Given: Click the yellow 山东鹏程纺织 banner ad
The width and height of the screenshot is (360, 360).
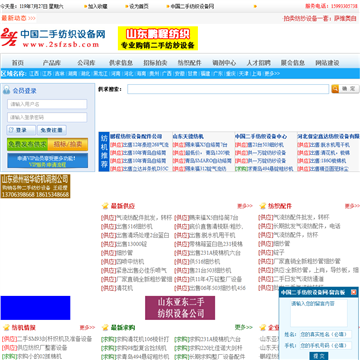Looking at the screenshot, I should click(158, 38).
